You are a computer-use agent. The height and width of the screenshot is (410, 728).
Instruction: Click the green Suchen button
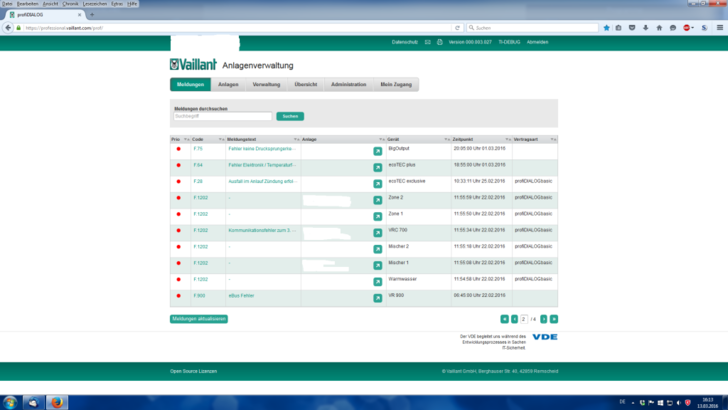click(x=290, y=116)
